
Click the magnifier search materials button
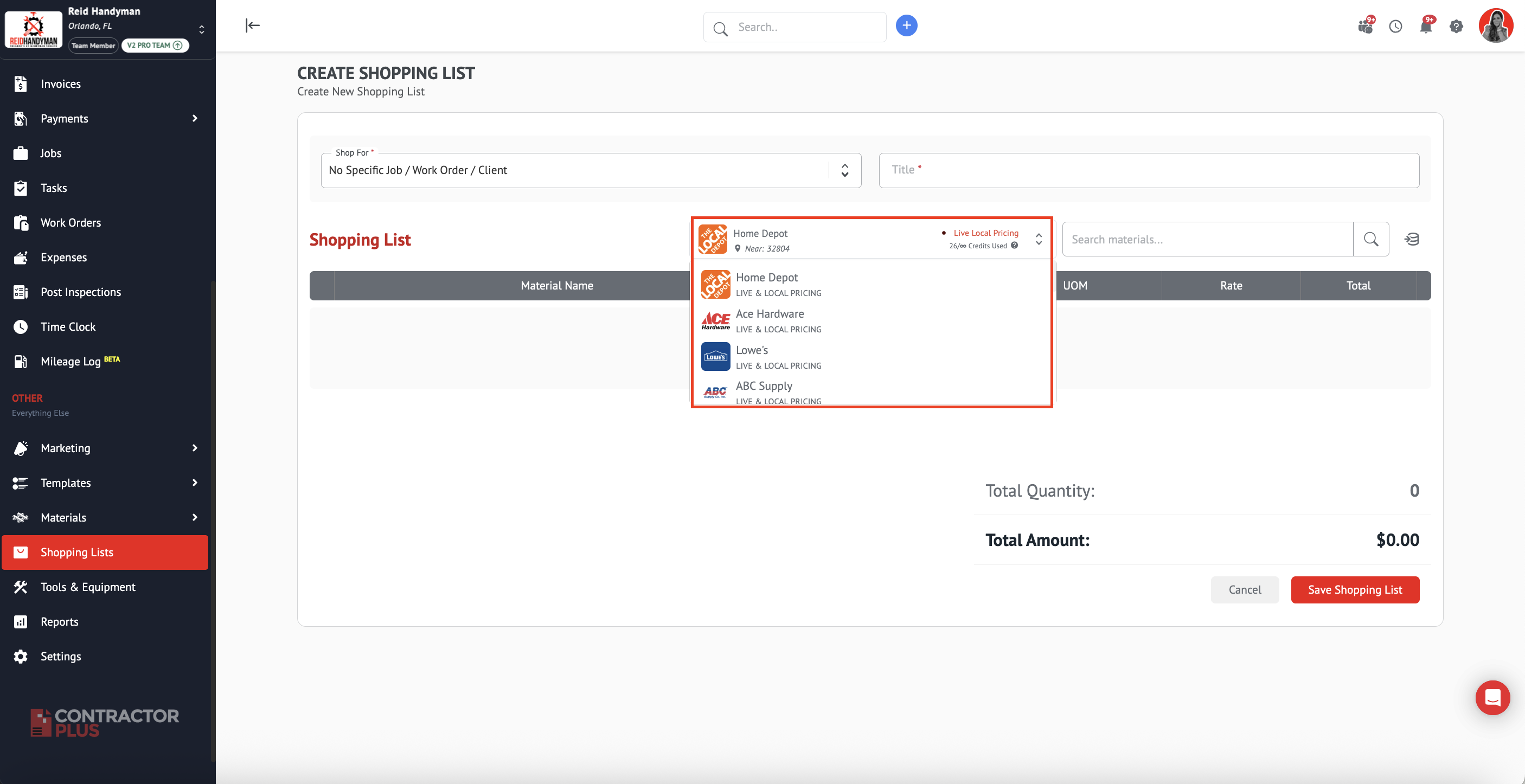[1370, 239]
